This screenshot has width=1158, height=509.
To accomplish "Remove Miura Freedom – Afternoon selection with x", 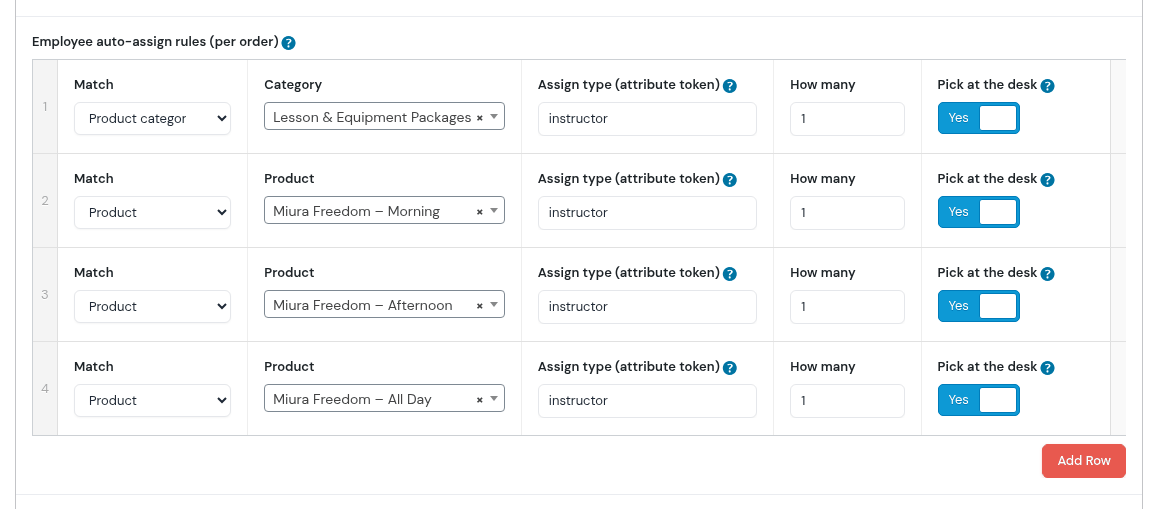I will [479, 306].
